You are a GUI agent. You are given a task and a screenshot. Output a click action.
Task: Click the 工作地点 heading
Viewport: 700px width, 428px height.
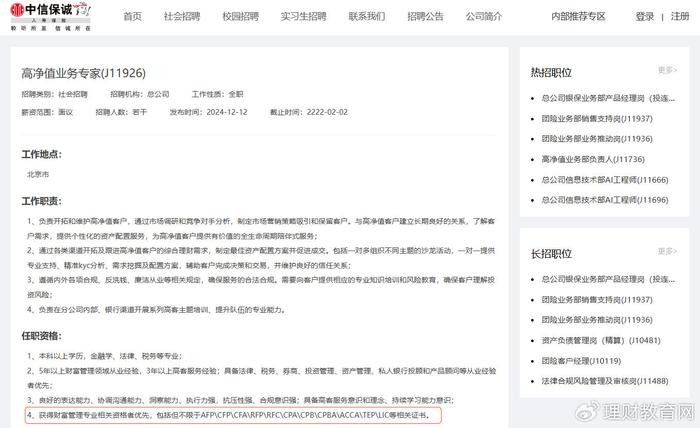[42, 154]
